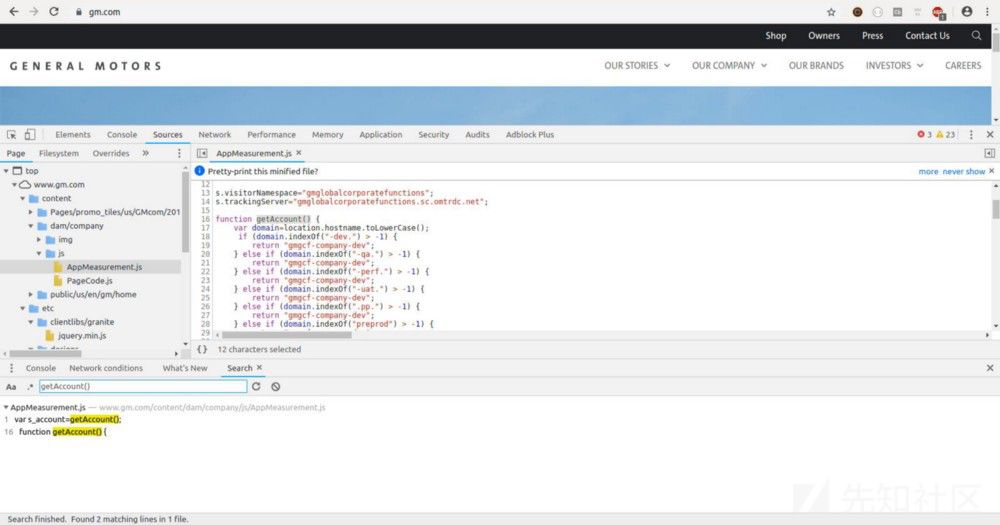The image size is (1000, 525).
Task: Open the Application tab
Action: tap(380, 135)
